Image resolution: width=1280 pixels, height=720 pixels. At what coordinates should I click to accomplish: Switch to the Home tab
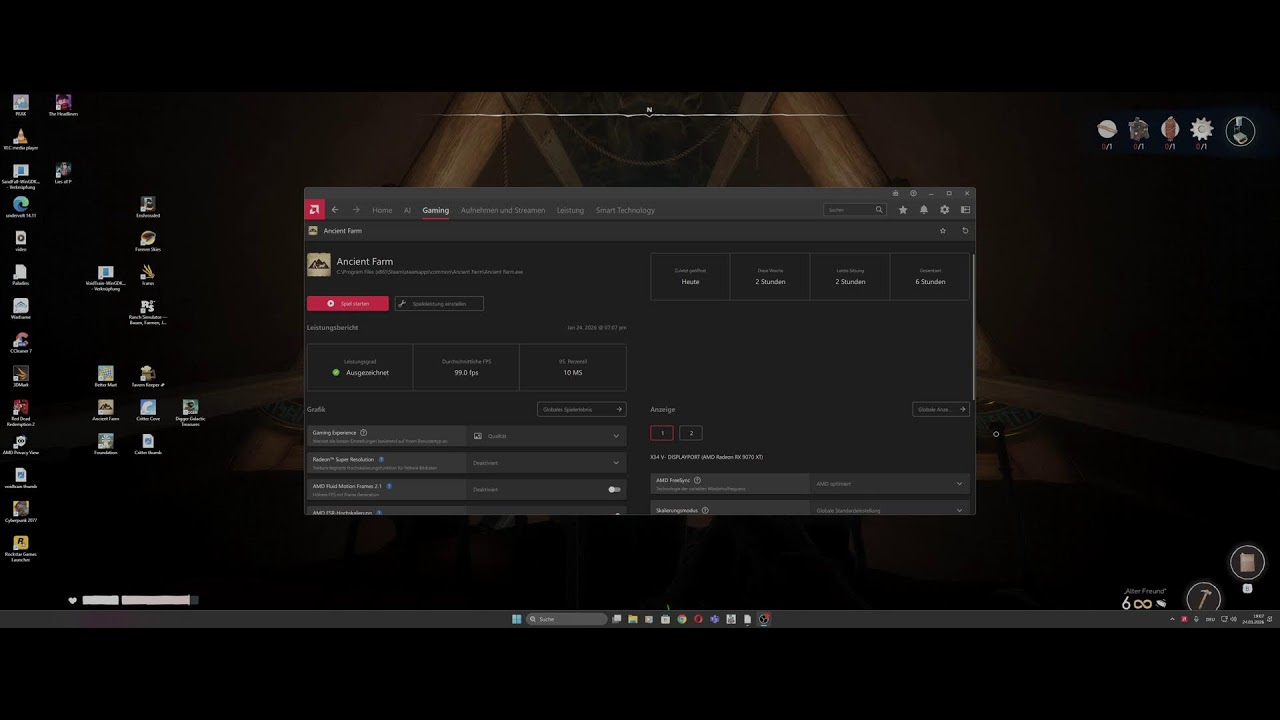382,210
